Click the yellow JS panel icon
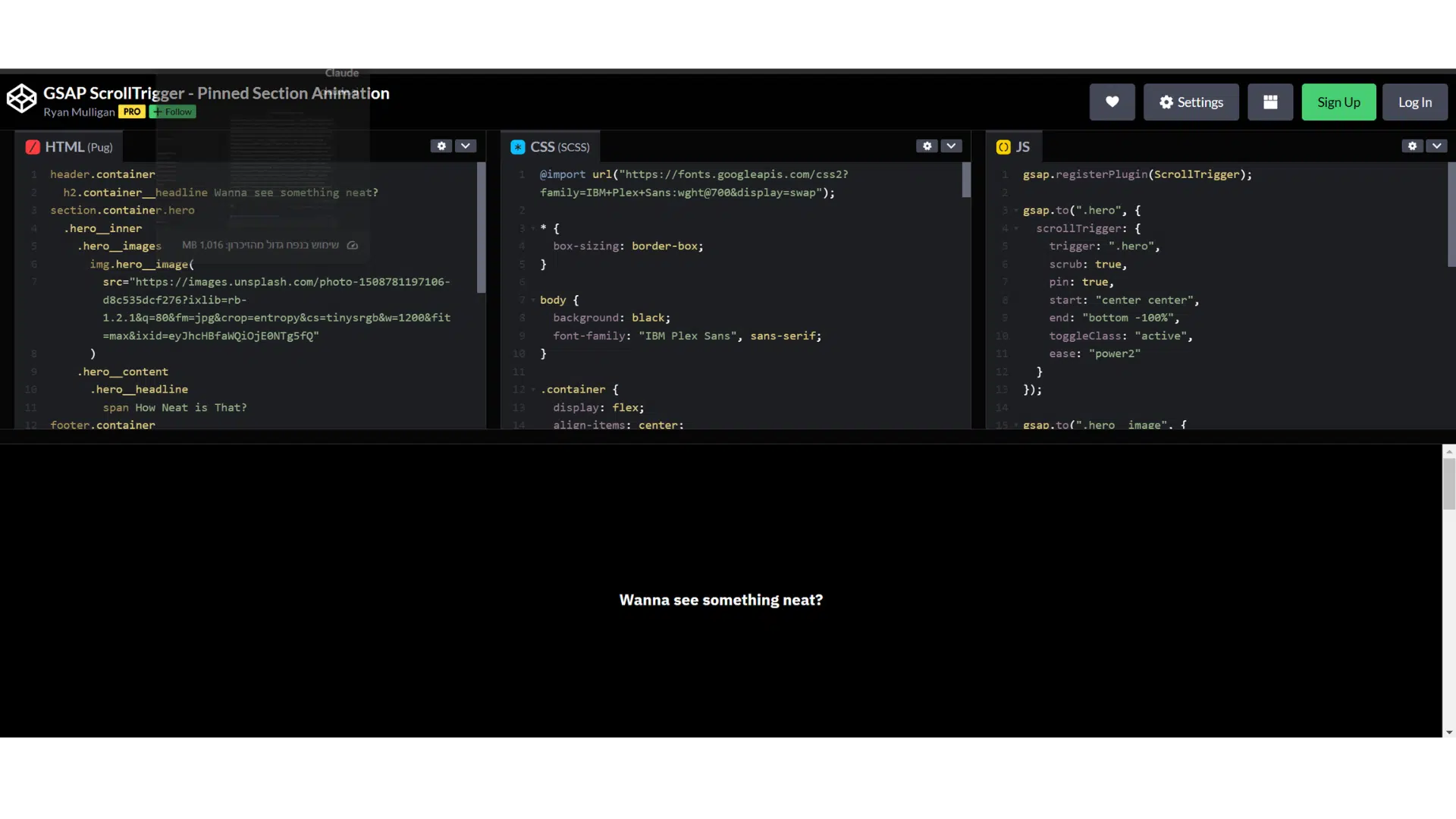 pyautogui.click(x=1003, y=147)
